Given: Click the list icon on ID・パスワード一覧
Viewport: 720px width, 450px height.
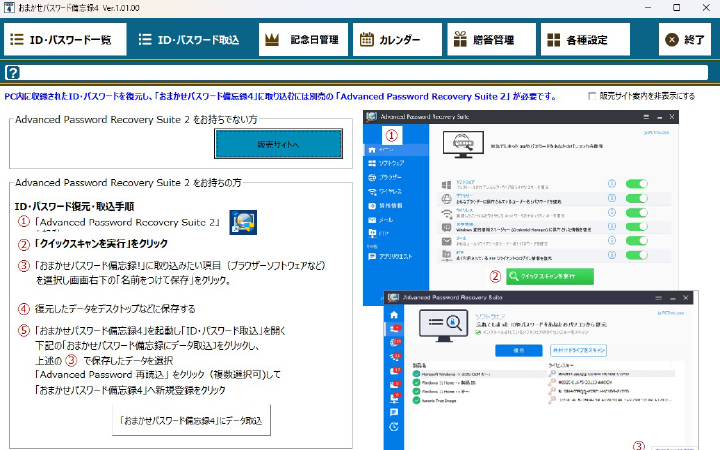Looking at the screenshot, I should point(17,39).
